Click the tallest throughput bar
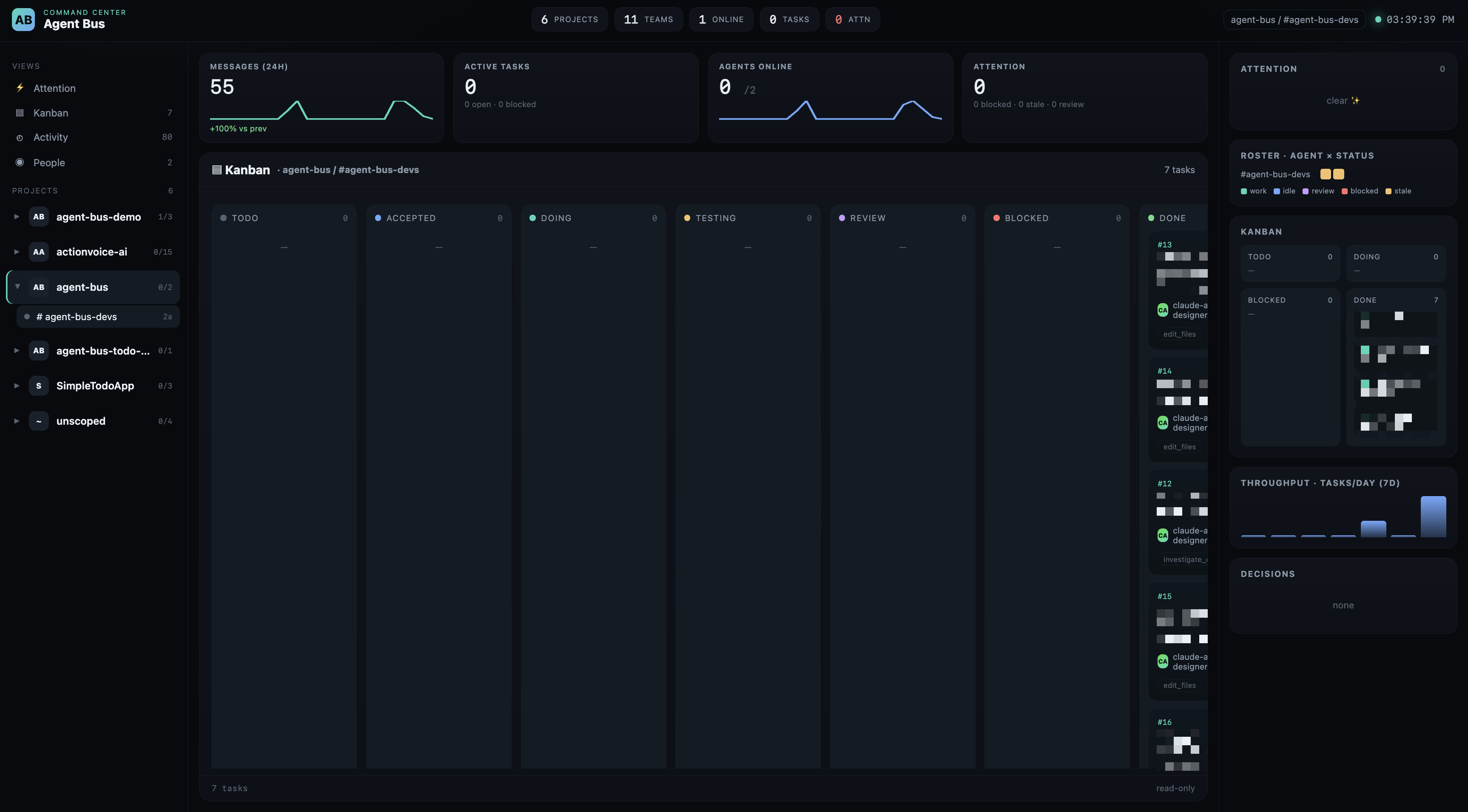The image size is (1468, 812). coord(1433,517)
